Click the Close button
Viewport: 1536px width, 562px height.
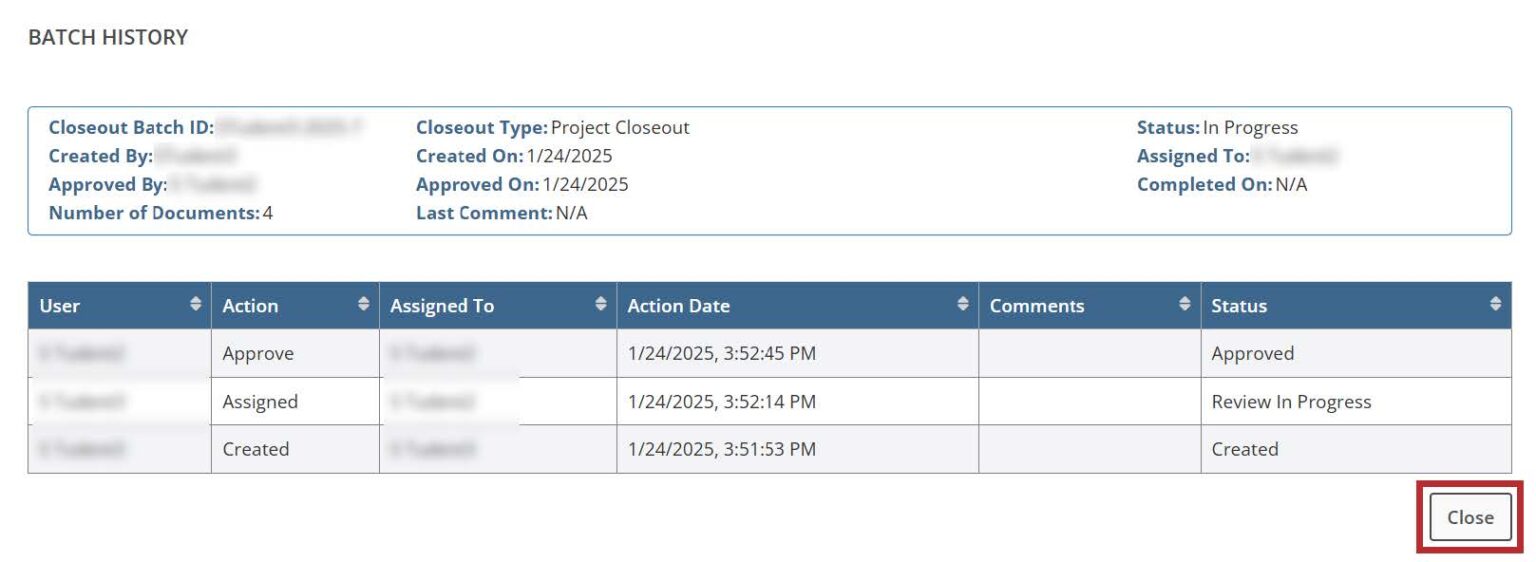point(1469,517)
